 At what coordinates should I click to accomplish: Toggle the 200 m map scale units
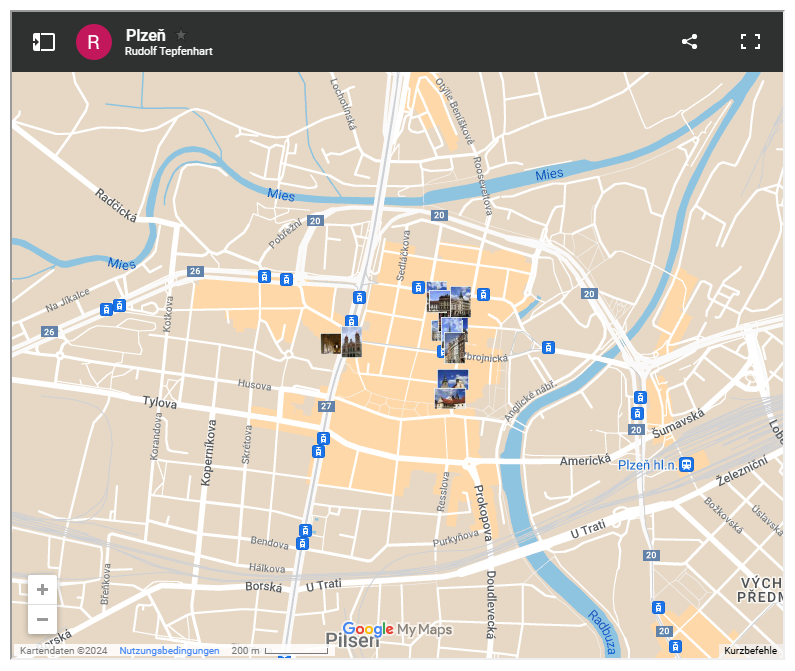[280, 651]
